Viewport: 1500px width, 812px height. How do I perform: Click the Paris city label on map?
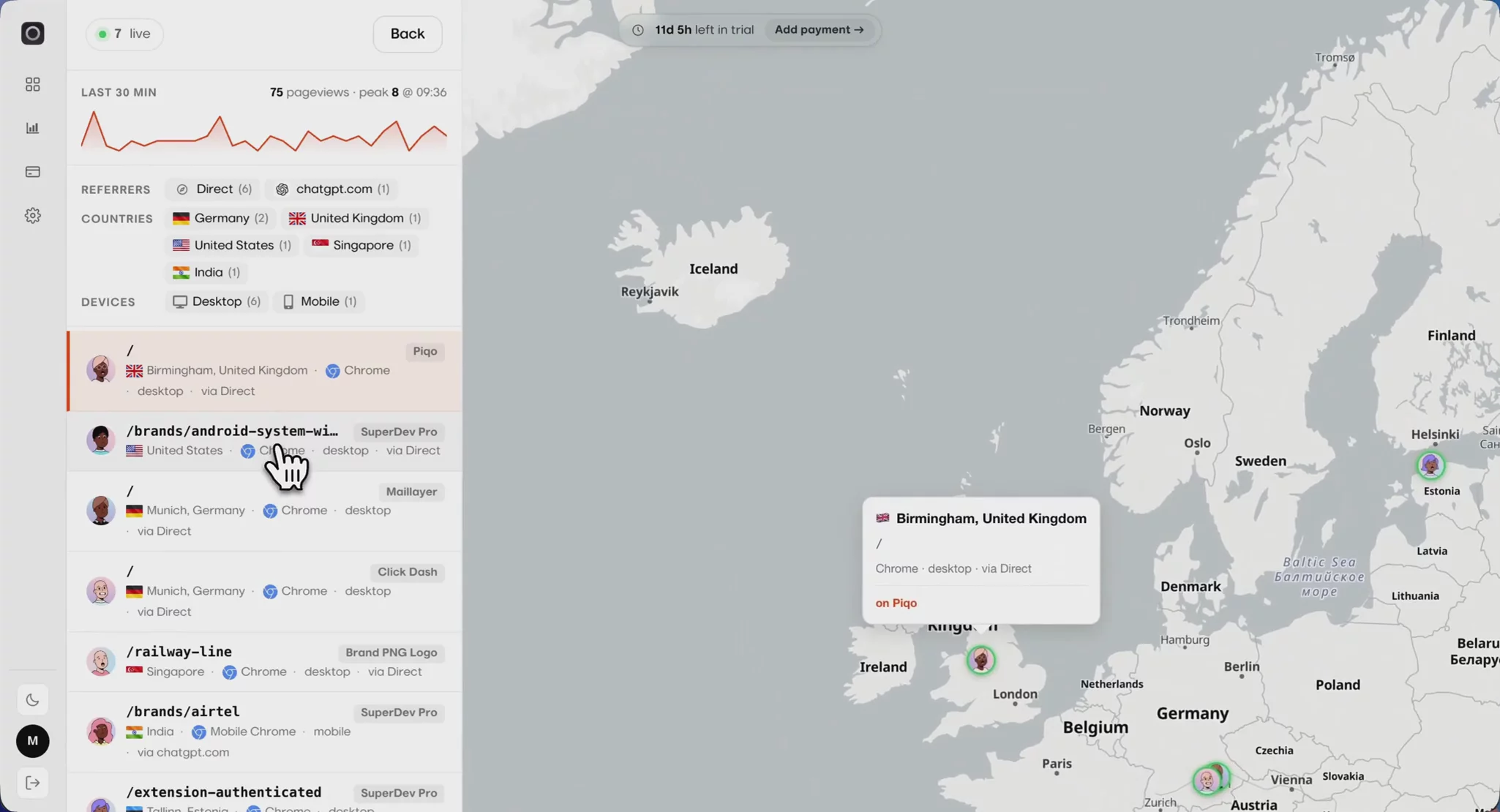point(1057,764)
